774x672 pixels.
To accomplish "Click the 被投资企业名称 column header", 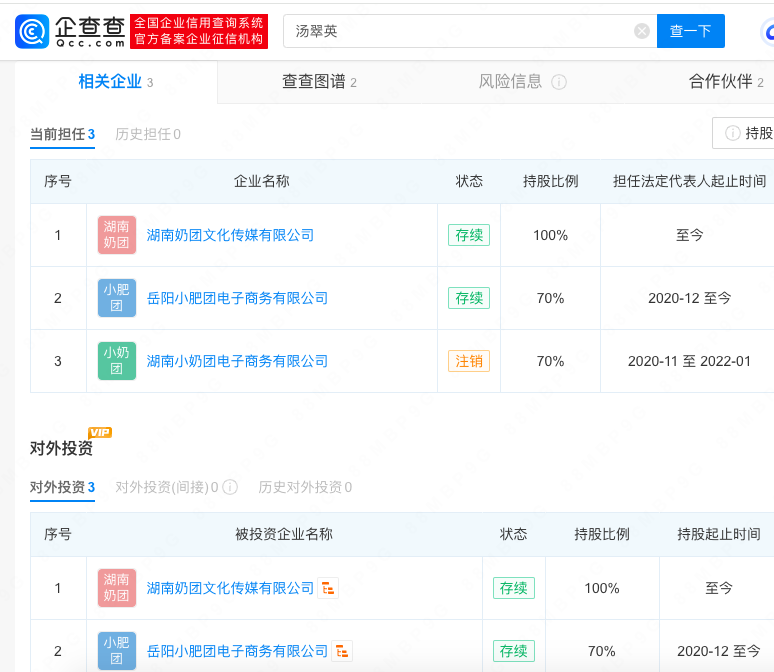I will (284, 534).
